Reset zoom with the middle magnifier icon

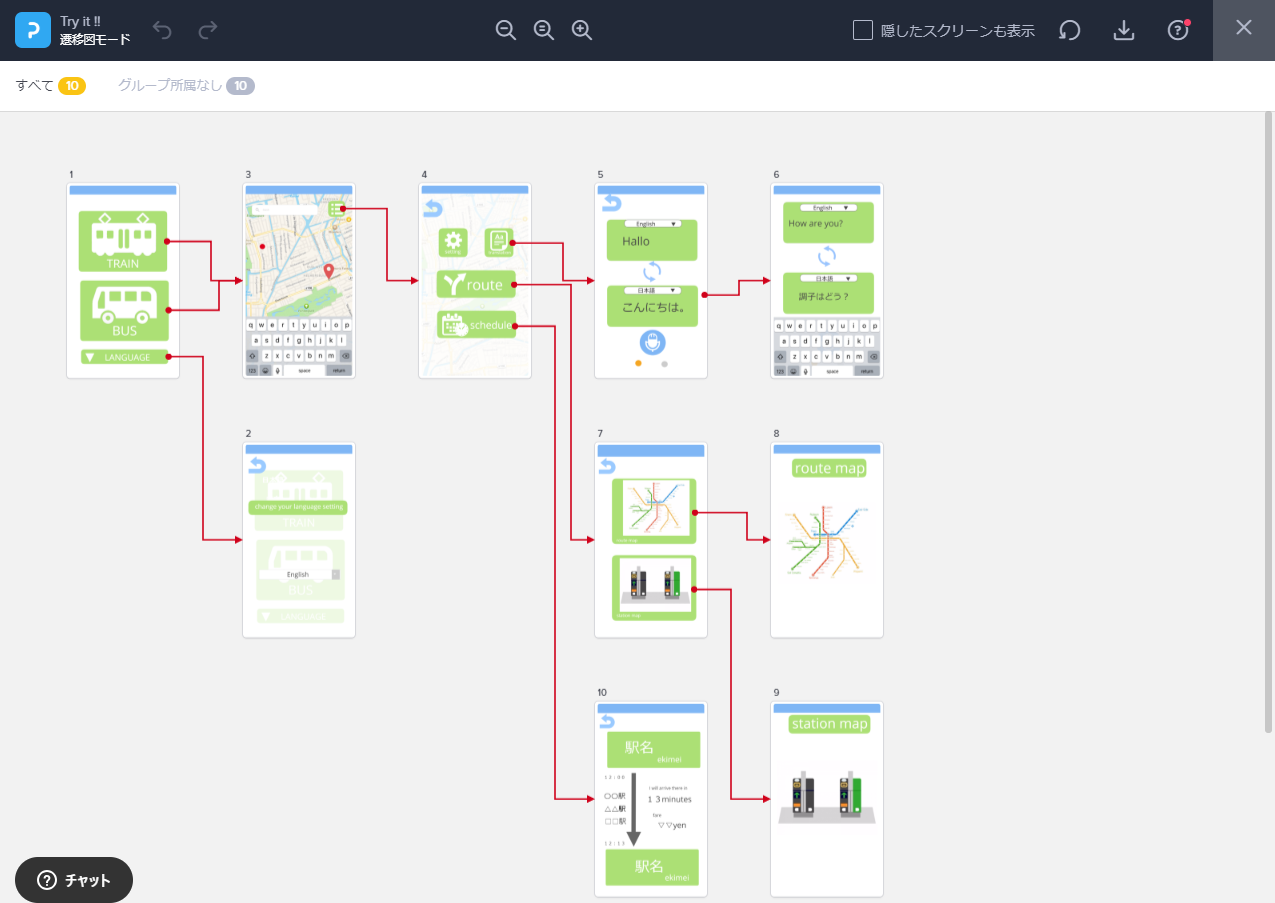[544, 30]
